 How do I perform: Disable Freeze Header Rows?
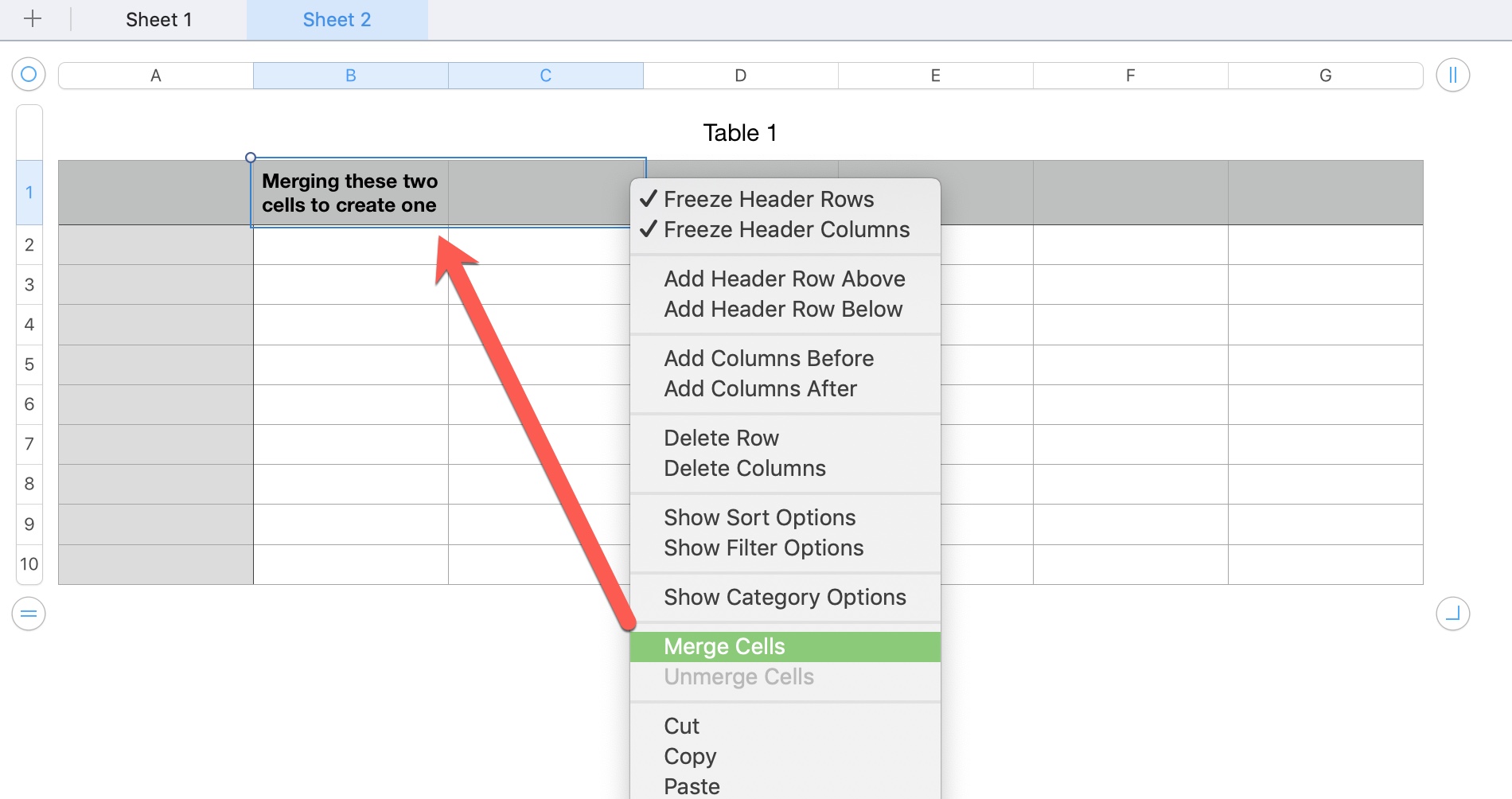(x=769, y=199)
